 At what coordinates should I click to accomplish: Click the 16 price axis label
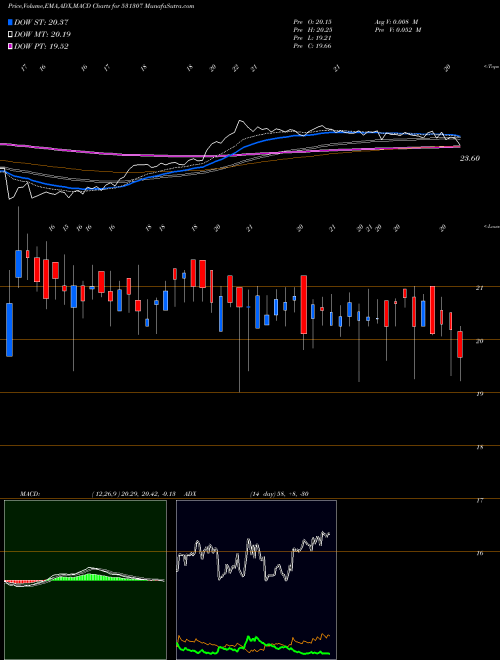click(479, 553)
